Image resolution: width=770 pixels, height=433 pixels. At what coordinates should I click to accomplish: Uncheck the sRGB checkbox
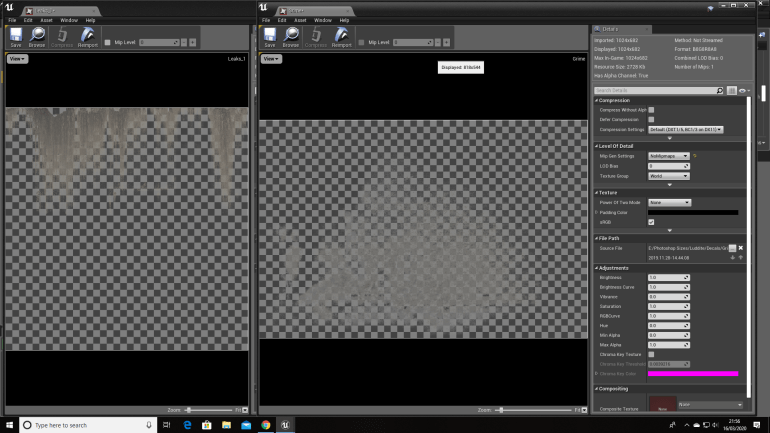[651, 222]
